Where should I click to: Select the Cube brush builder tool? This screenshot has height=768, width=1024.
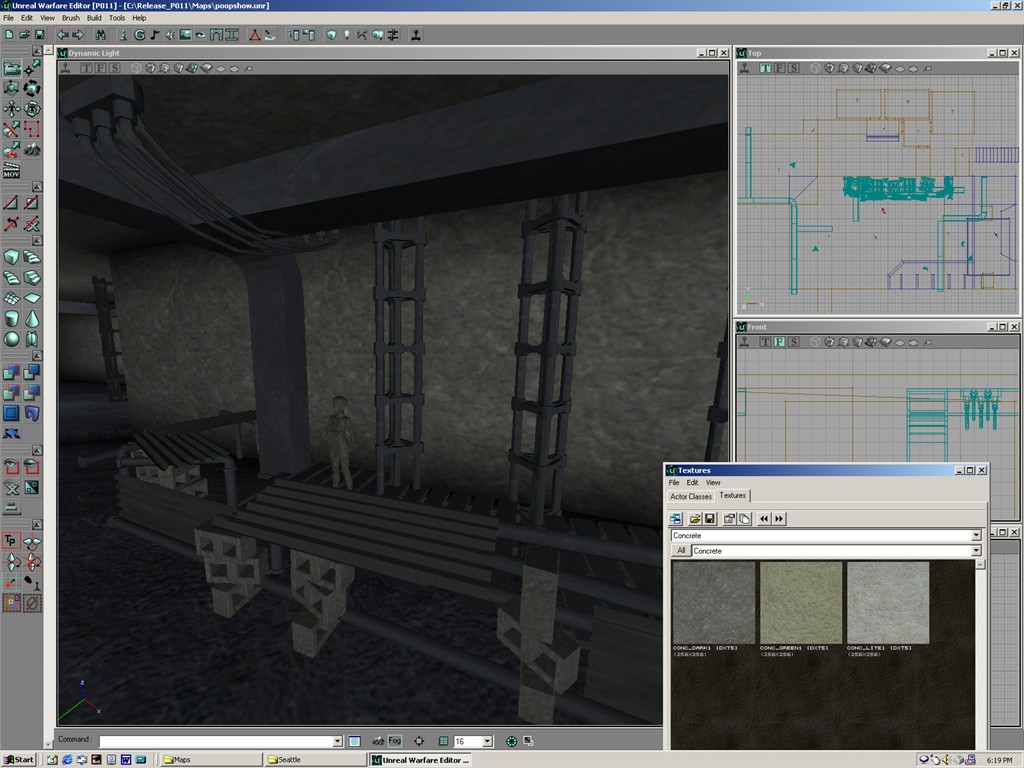pyautogui.click(x=11, y=257)
